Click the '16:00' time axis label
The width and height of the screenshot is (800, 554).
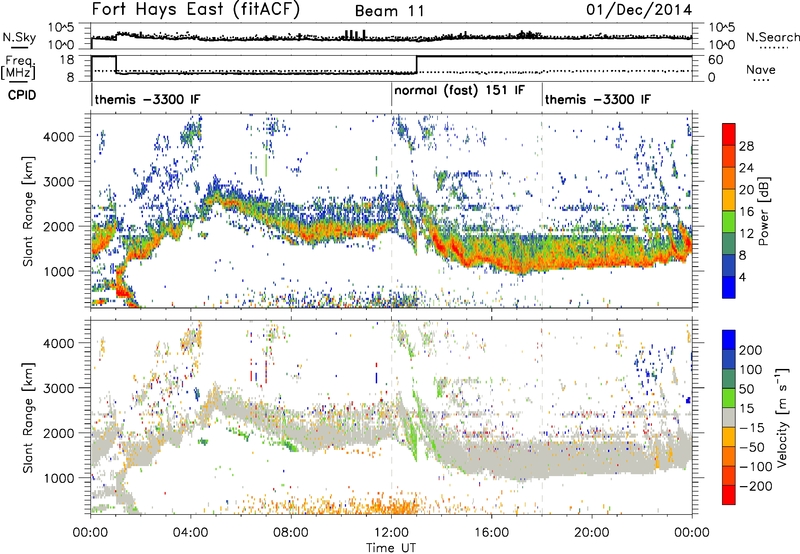pos(491,533)
